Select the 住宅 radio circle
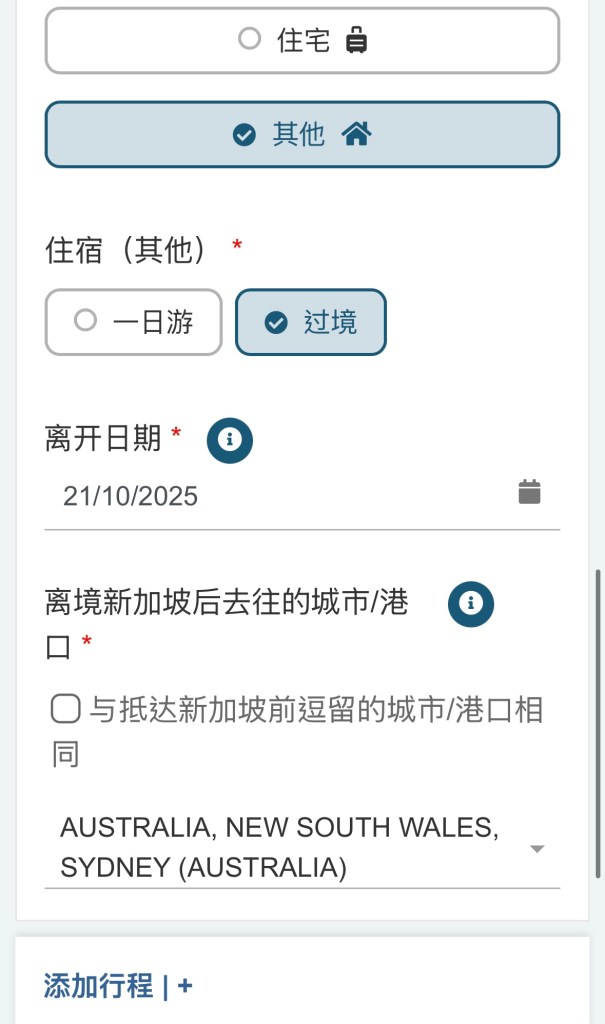This screenshot has width=605, height=1024. pyautogui.click(x=249, y=40)
